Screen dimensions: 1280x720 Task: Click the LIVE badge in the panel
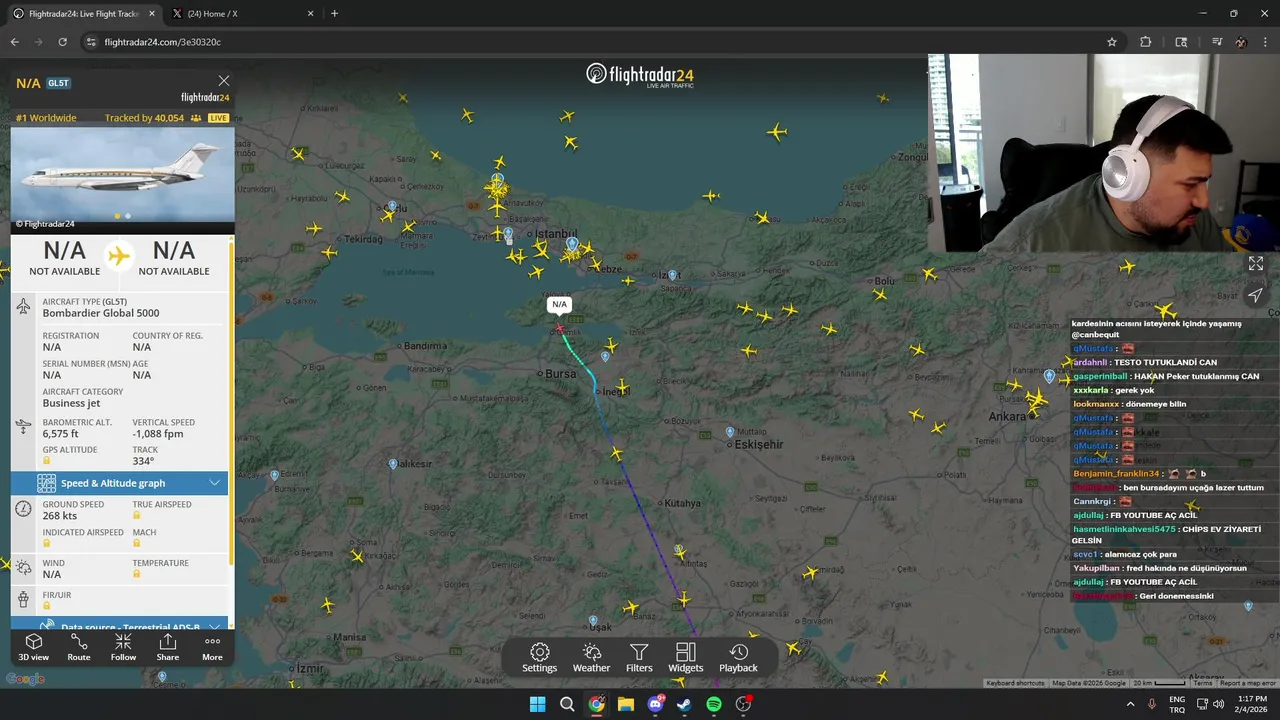click(x=218, y=118)
